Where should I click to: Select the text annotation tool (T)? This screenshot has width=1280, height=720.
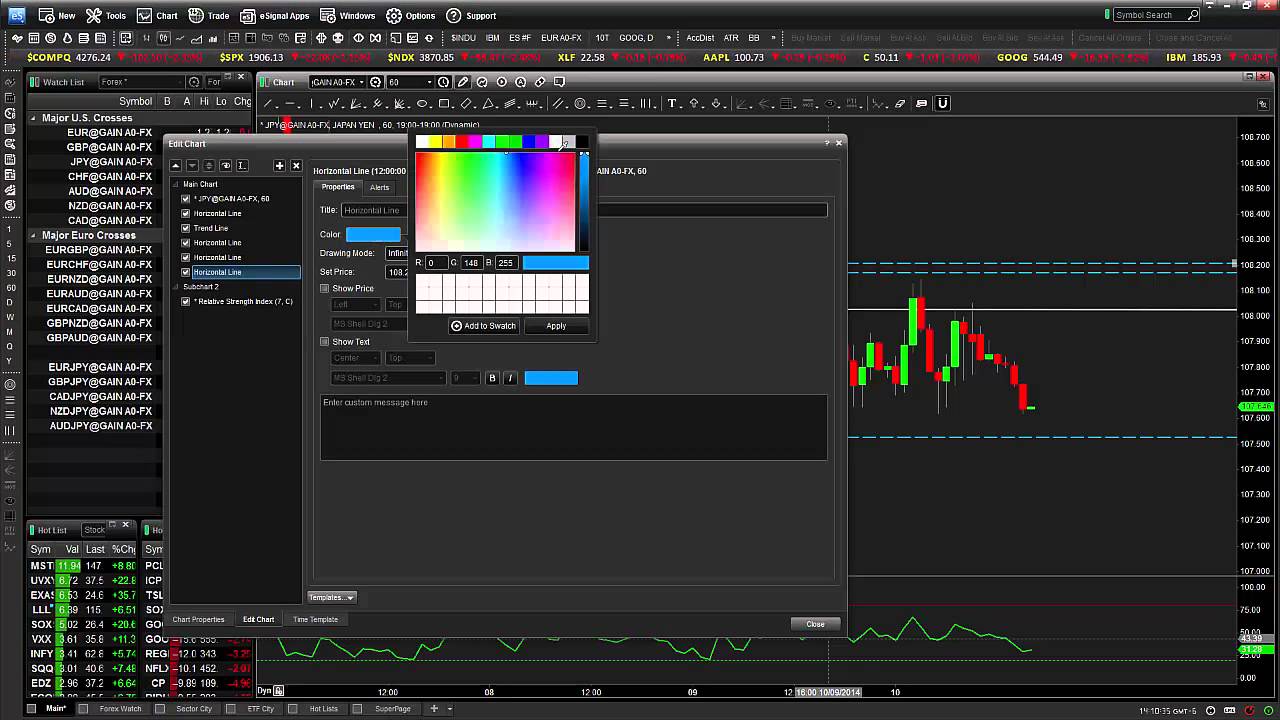coord(672,104)
